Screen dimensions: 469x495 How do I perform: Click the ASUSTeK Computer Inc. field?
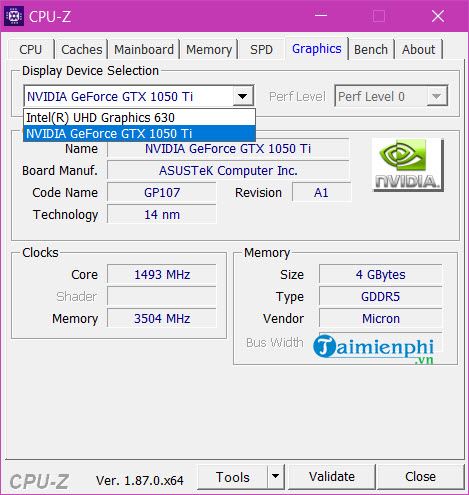[x=228, y=171]
